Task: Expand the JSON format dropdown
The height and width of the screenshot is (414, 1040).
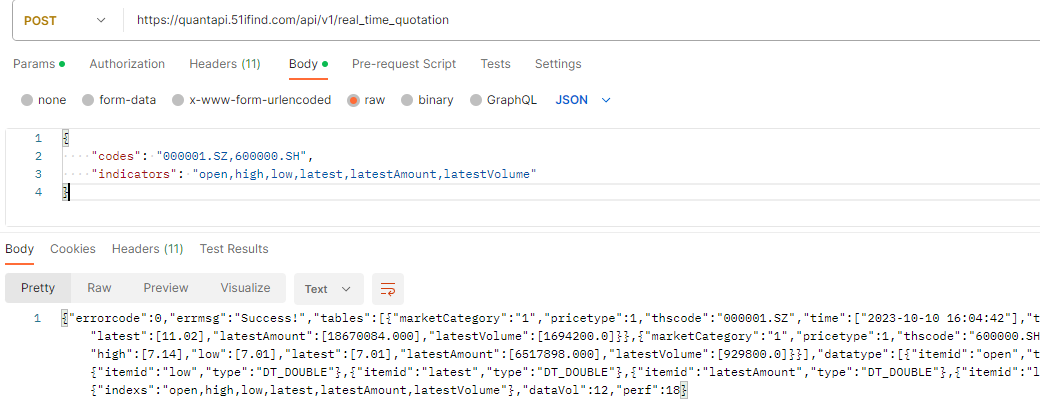Action: tap(583, 100)
